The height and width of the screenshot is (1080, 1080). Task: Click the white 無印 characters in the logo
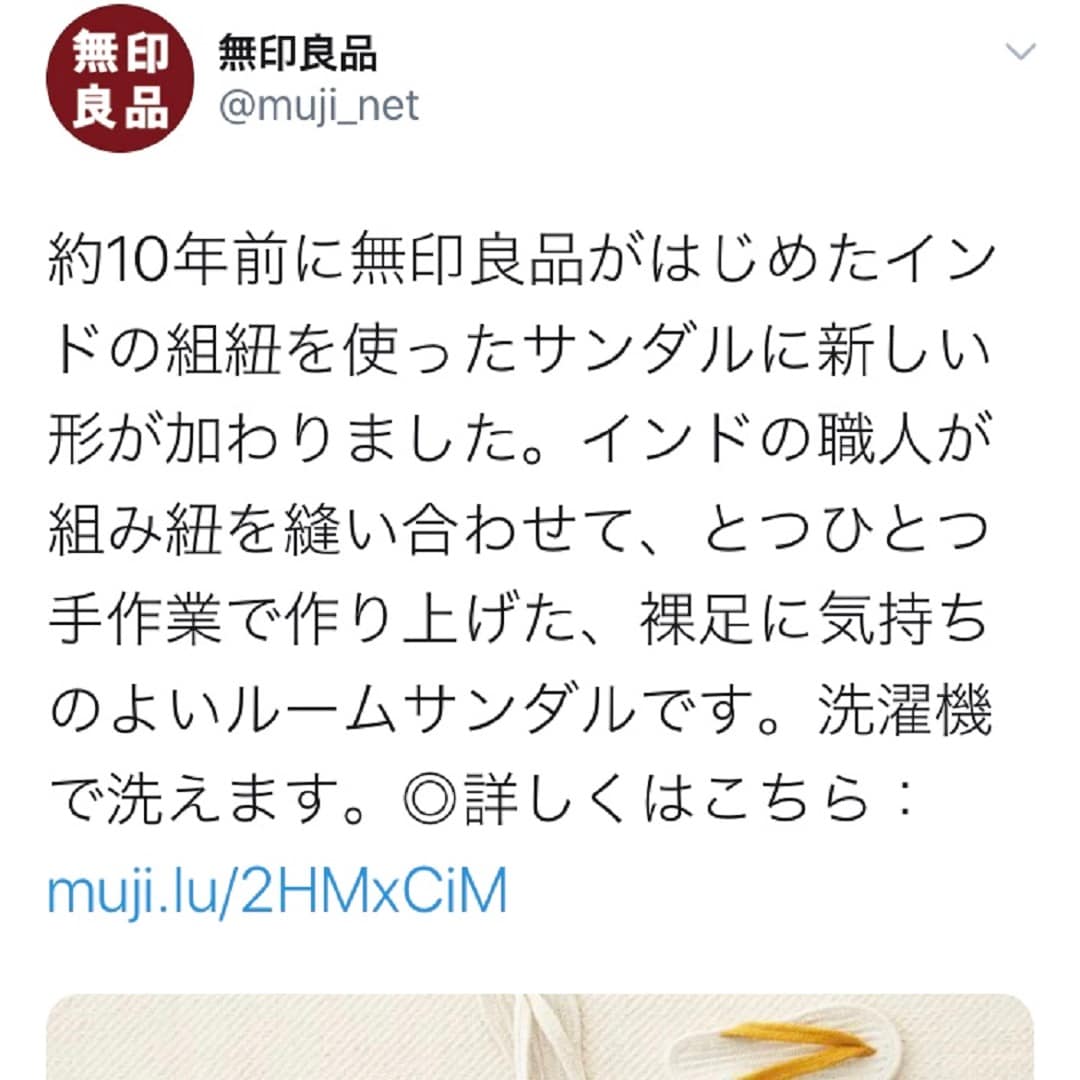121,52
